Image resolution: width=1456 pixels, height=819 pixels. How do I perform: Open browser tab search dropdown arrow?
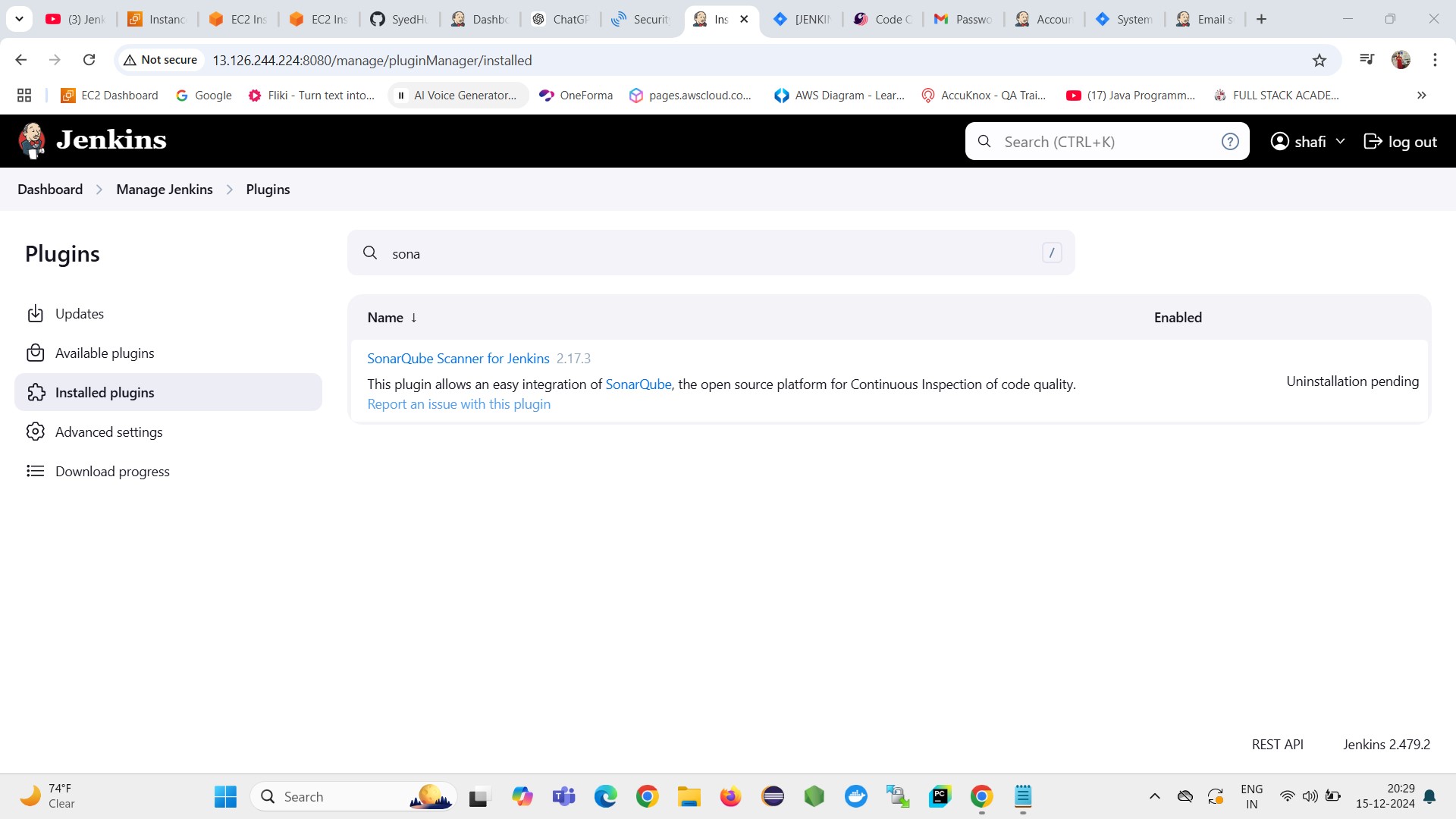click(x=19, y=19)
